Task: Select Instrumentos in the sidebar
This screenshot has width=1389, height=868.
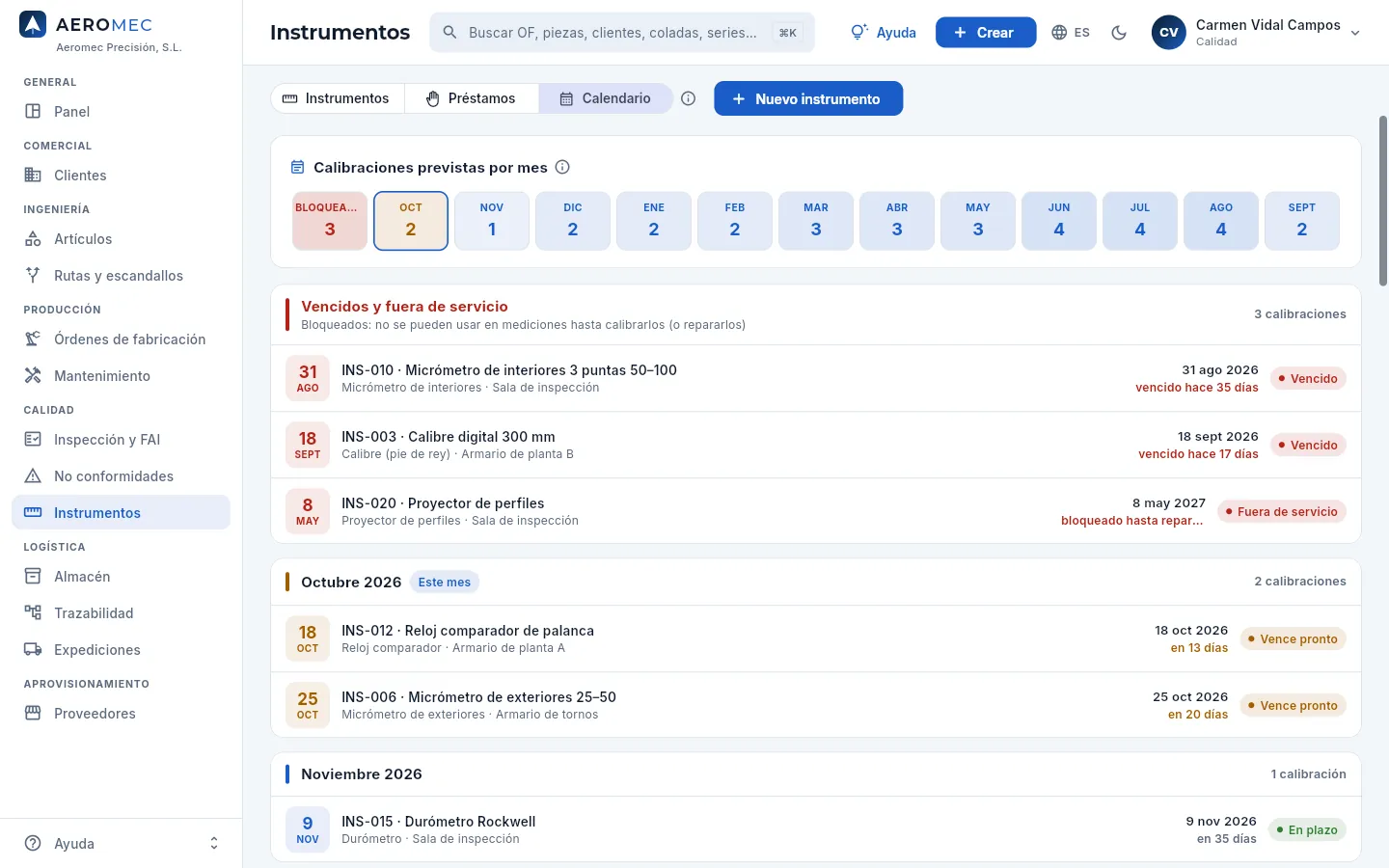Action: tap(122, 512)
